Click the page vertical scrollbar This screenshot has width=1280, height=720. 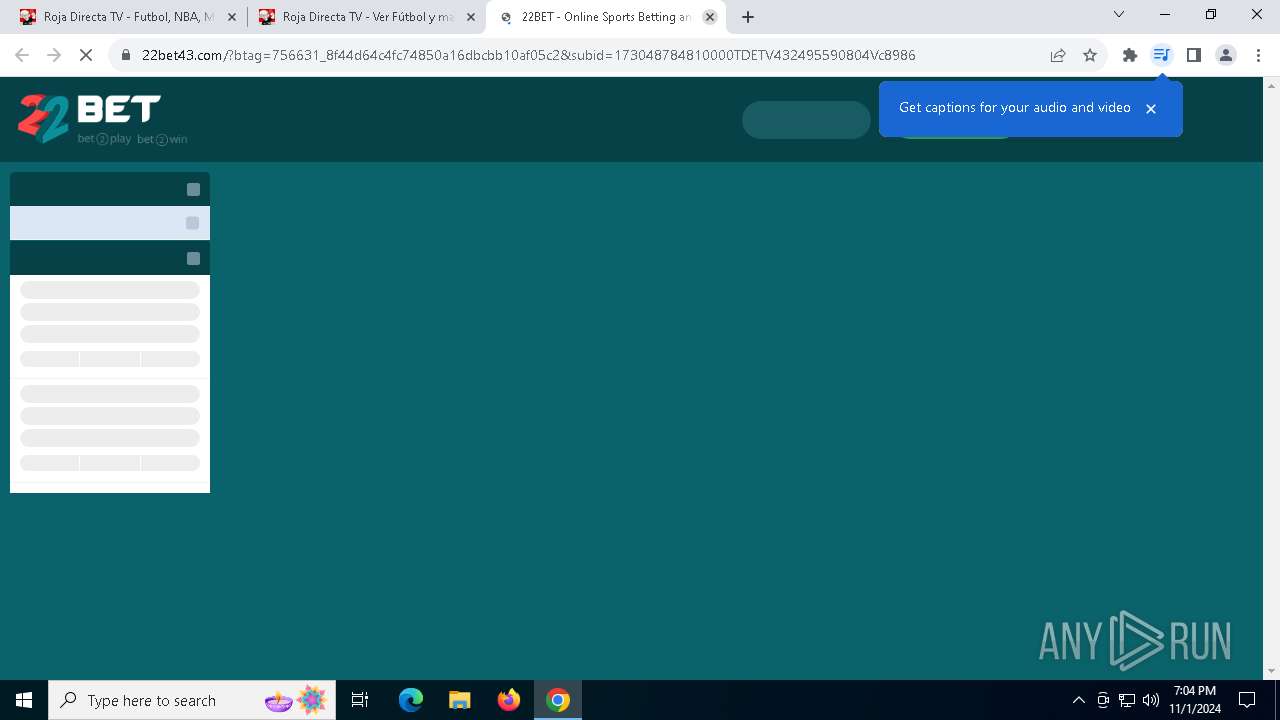(x=1271, y=378)
